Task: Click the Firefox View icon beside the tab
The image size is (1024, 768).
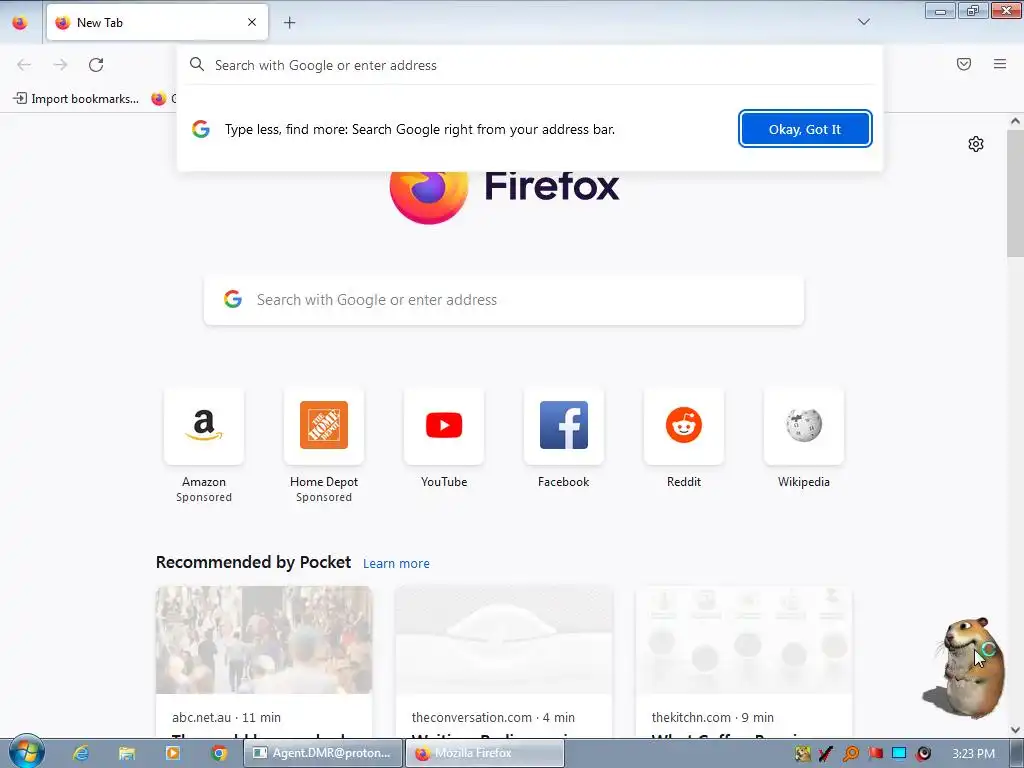Action: 20,22
